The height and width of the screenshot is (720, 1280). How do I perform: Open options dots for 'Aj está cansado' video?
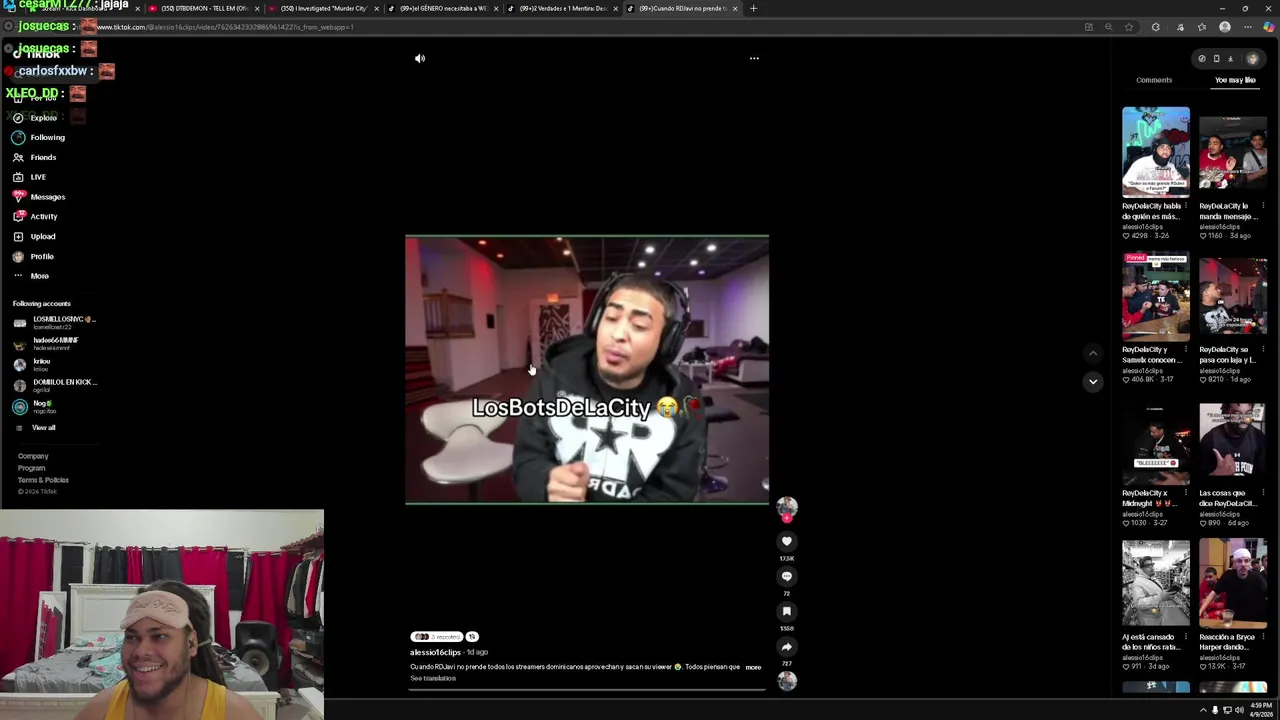(x=1186, y=637)
